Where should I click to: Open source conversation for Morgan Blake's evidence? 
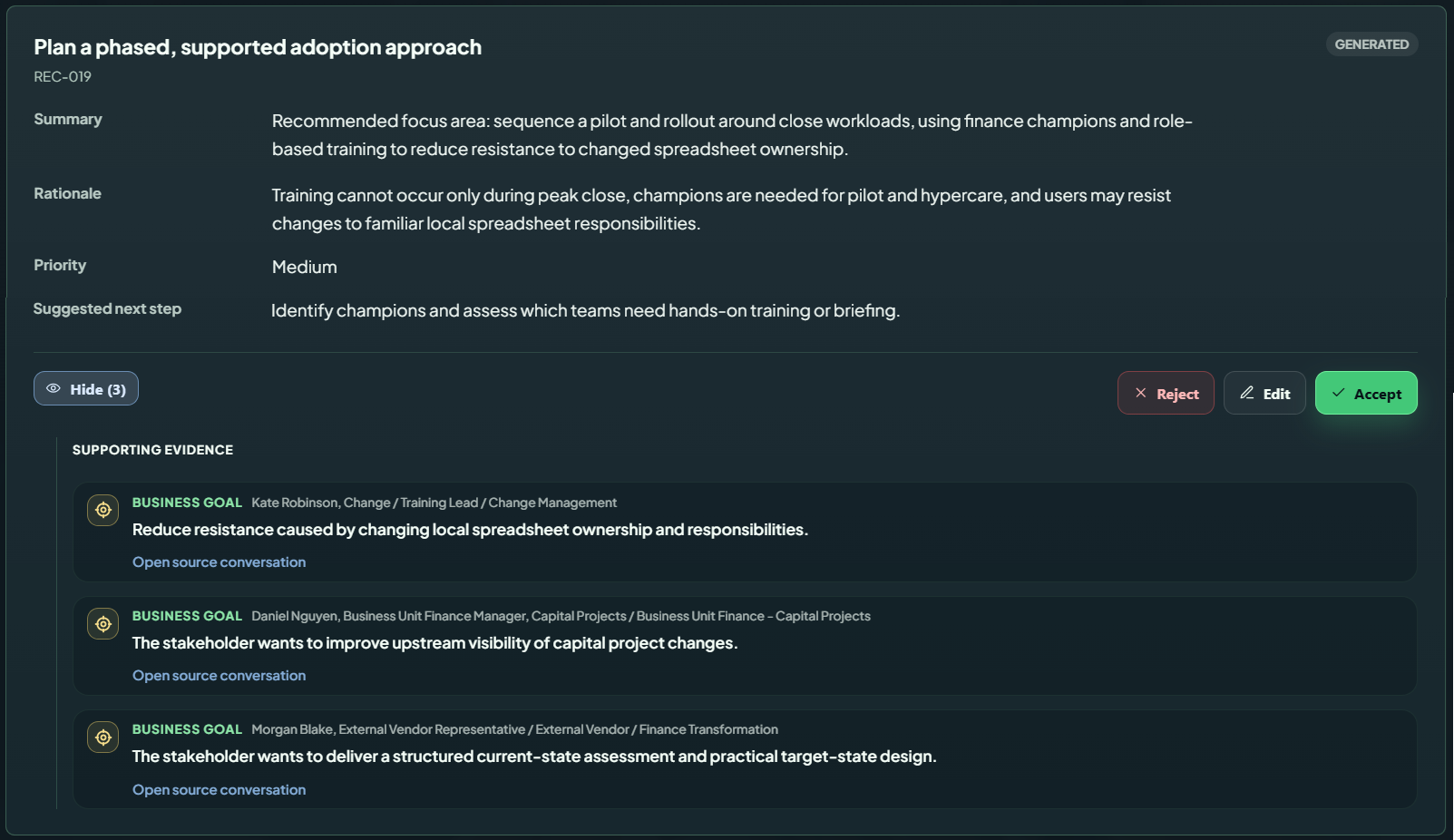point(219,790)
